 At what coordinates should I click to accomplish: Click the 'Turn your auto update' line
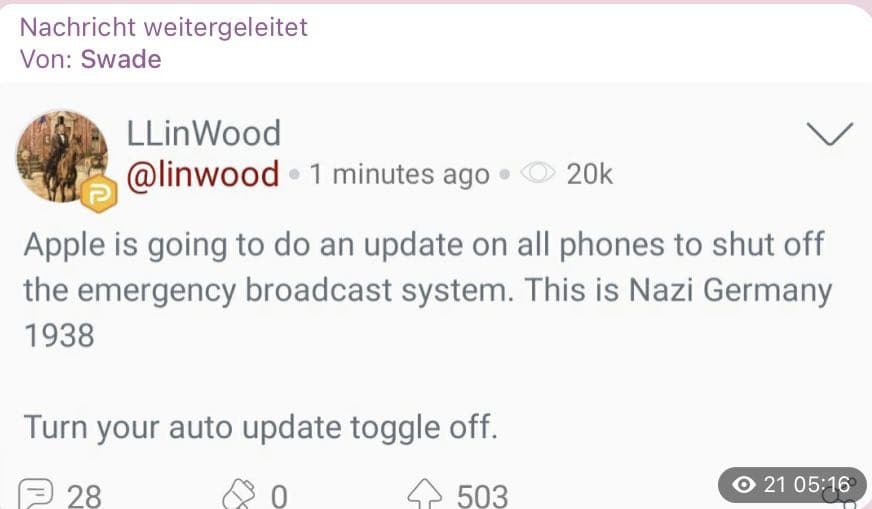click(260, 427)
